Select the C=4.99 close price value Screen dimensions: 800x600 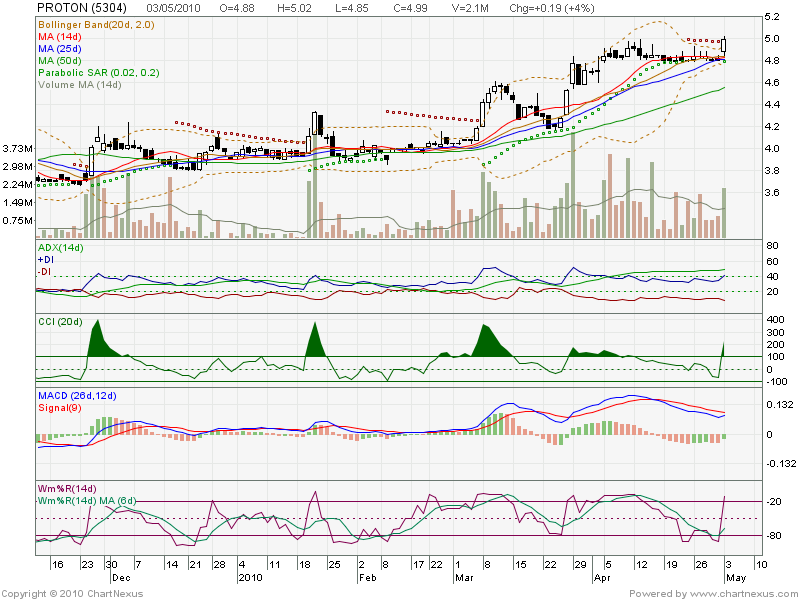point(411,8)
